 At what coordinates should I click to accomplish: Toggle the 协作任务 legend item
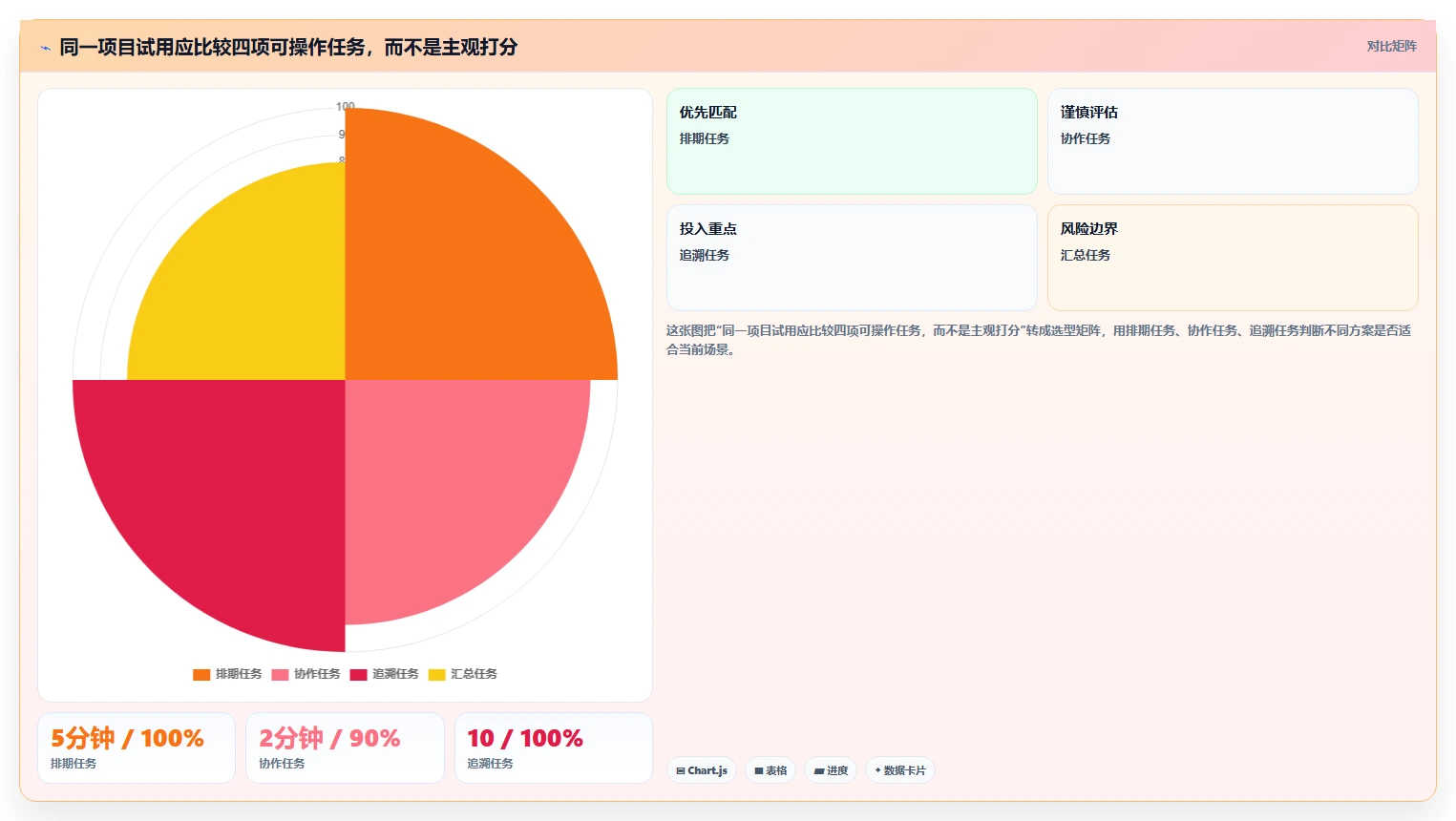(x=306, y=674)
